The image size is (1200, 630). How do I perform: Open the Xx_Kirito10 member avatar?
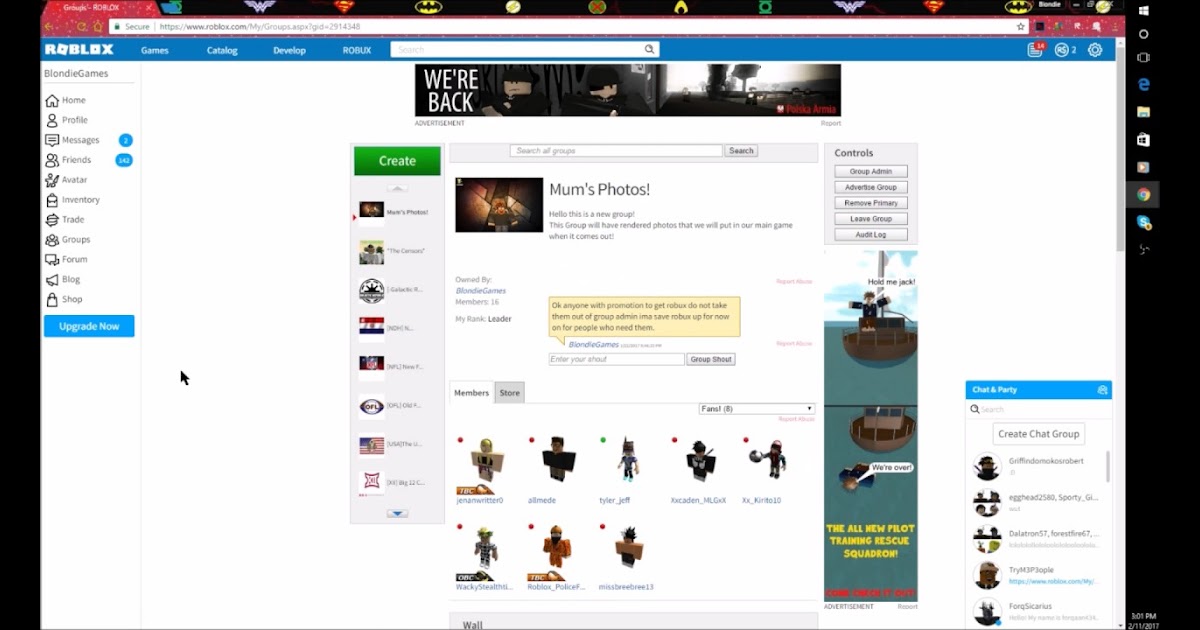click(x=768, y=460)
